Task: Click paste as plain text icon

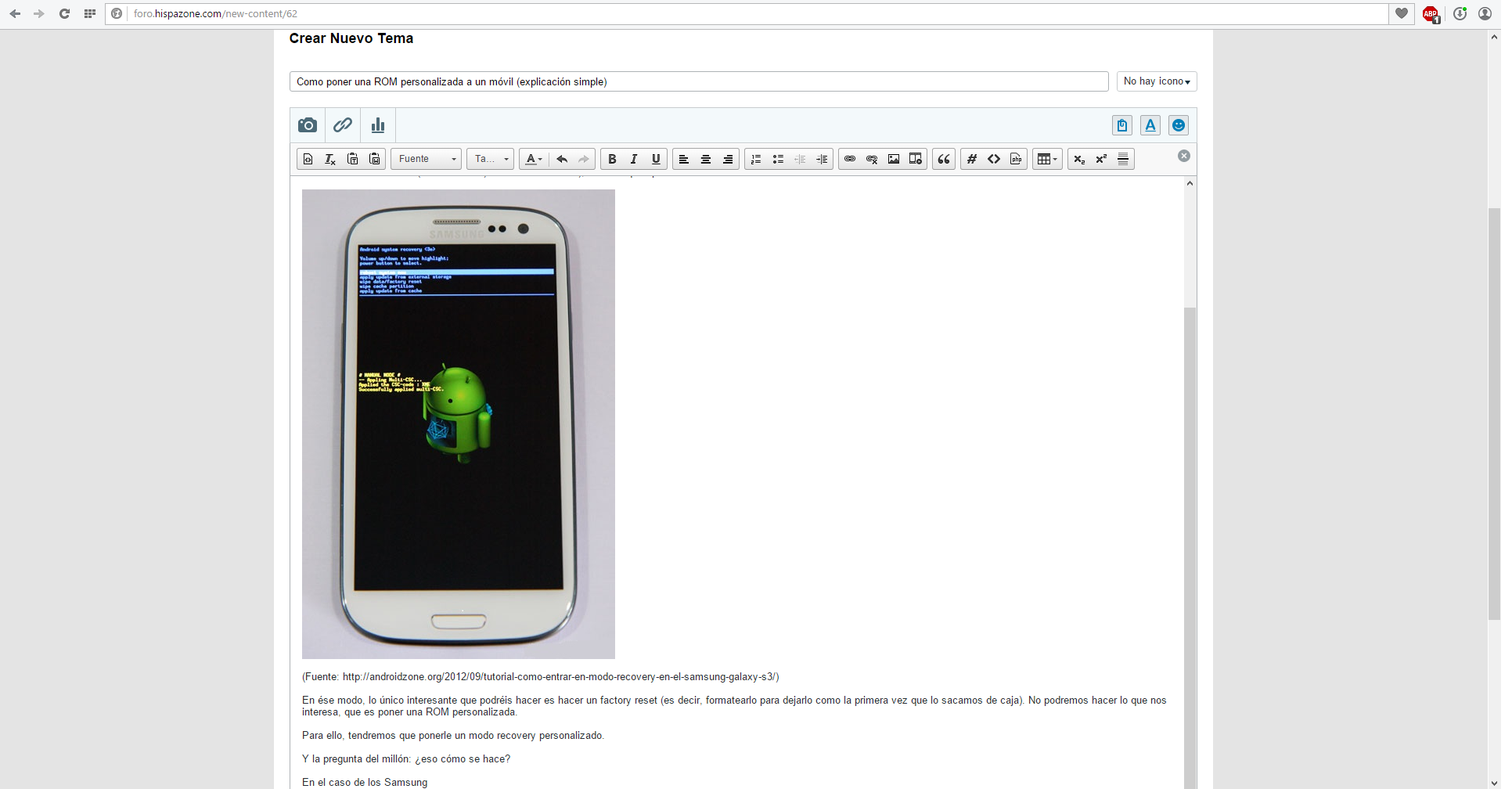Action: click(352, 159)
